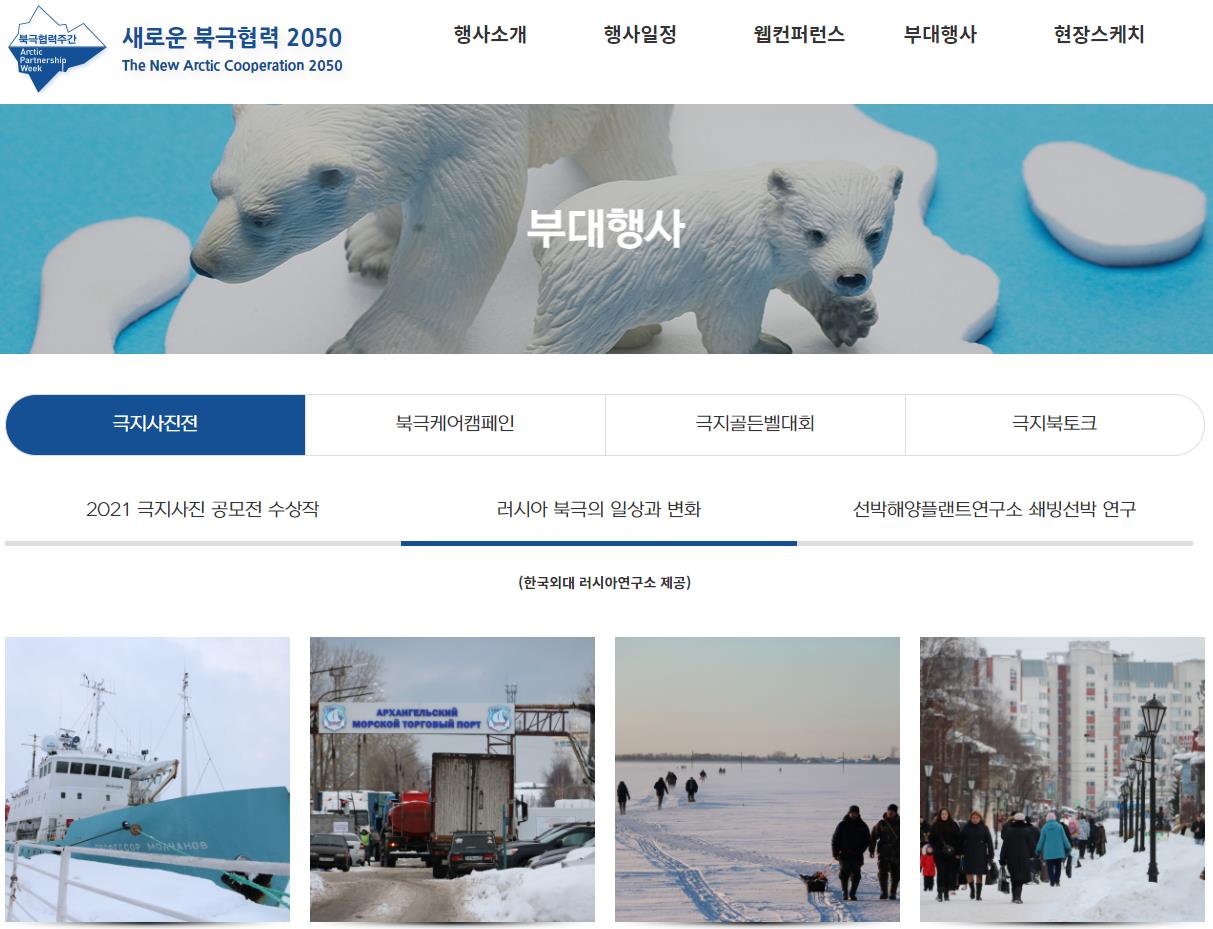Switch to the 북극케어캠페인 tab

pyautogui.click(x=455, y=424)
